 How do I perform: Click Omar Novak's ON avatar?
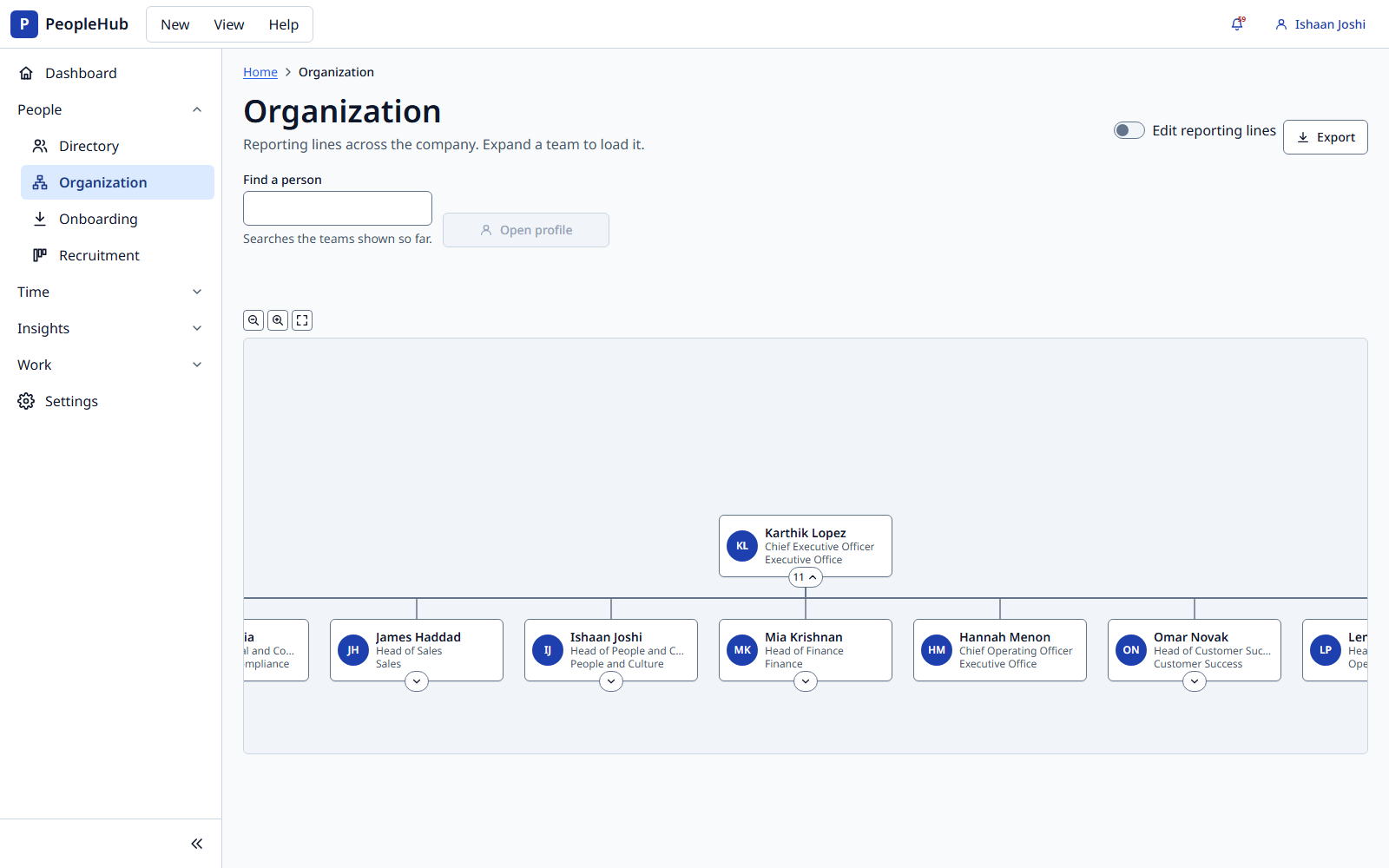1131,650
